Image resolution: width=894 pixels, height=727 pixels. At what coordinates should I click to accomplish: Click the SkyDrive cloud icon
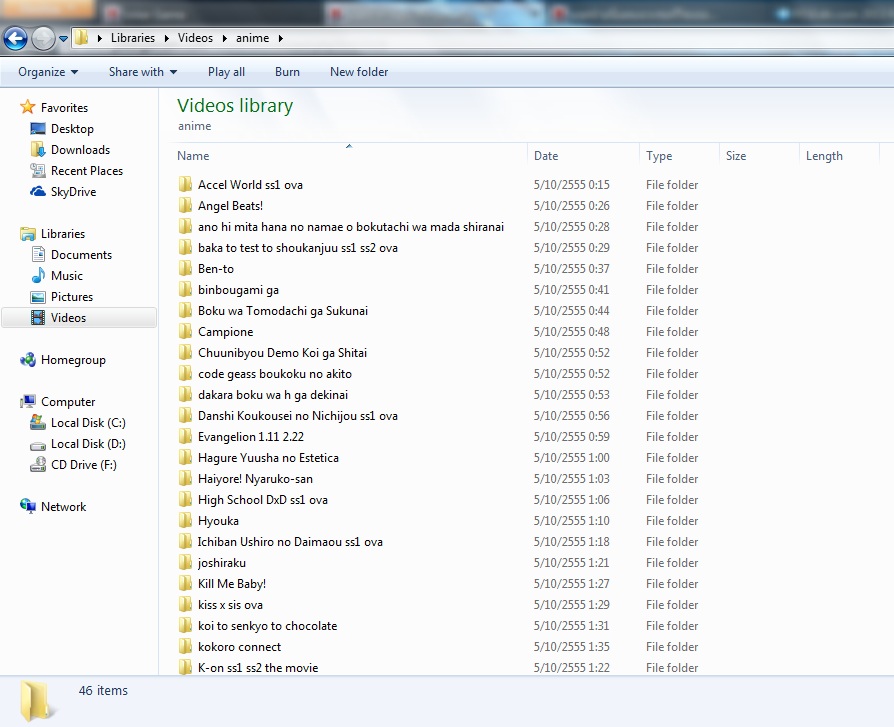click(x=38, y=192)
